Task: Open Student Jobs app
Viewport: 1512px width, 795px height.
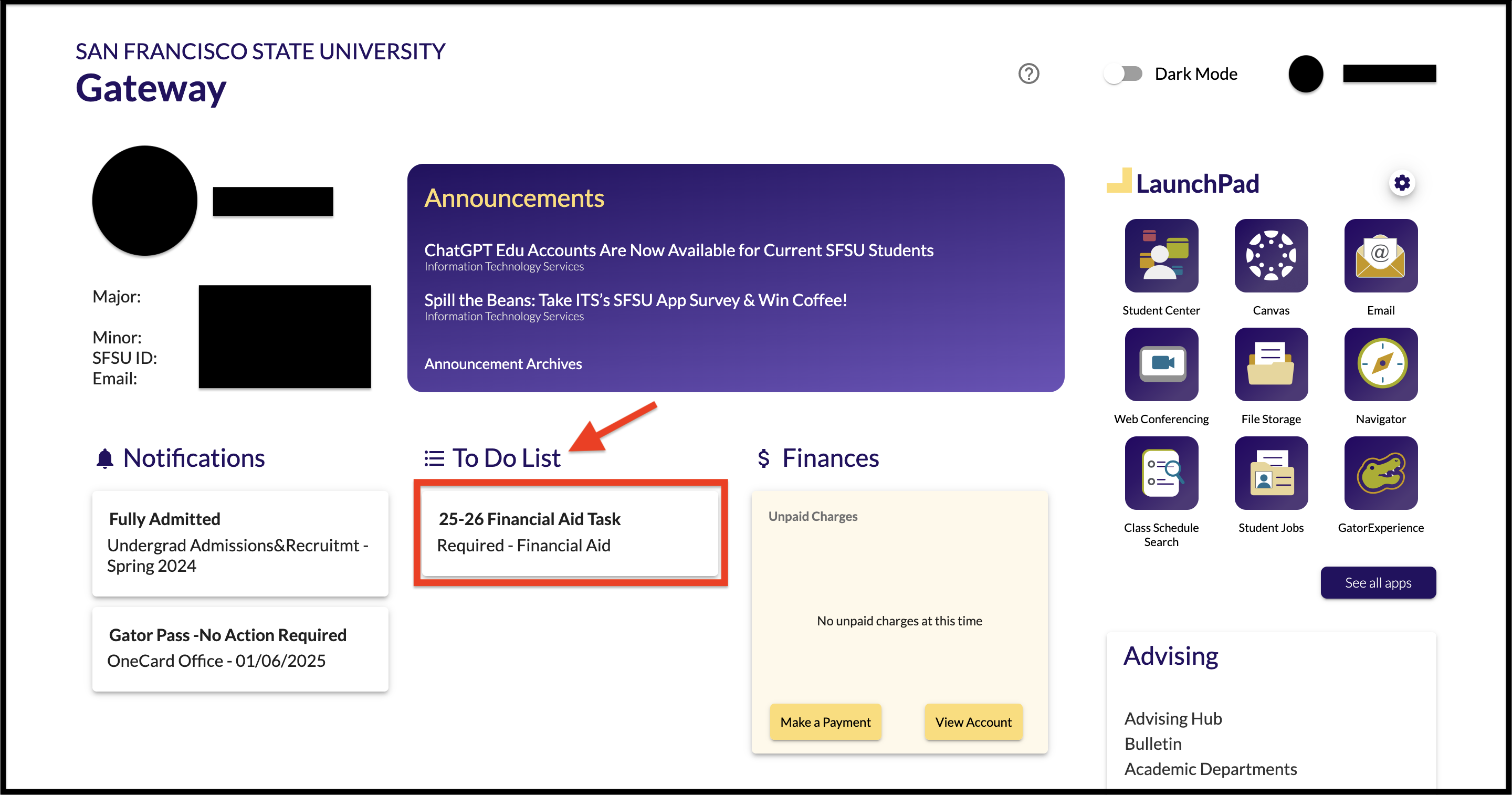Action: pos(1270,473)
